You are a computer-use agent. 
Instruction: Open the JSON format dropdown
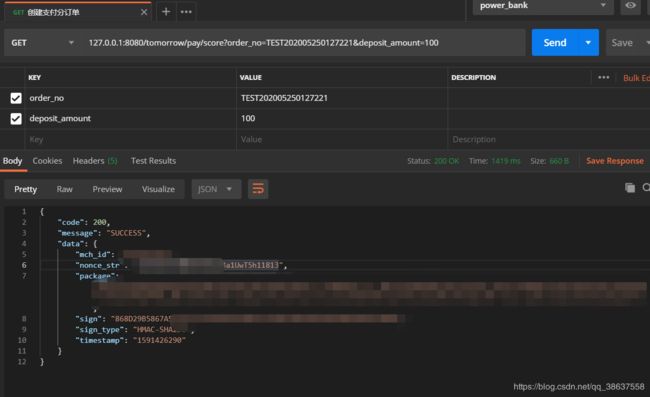216,189
